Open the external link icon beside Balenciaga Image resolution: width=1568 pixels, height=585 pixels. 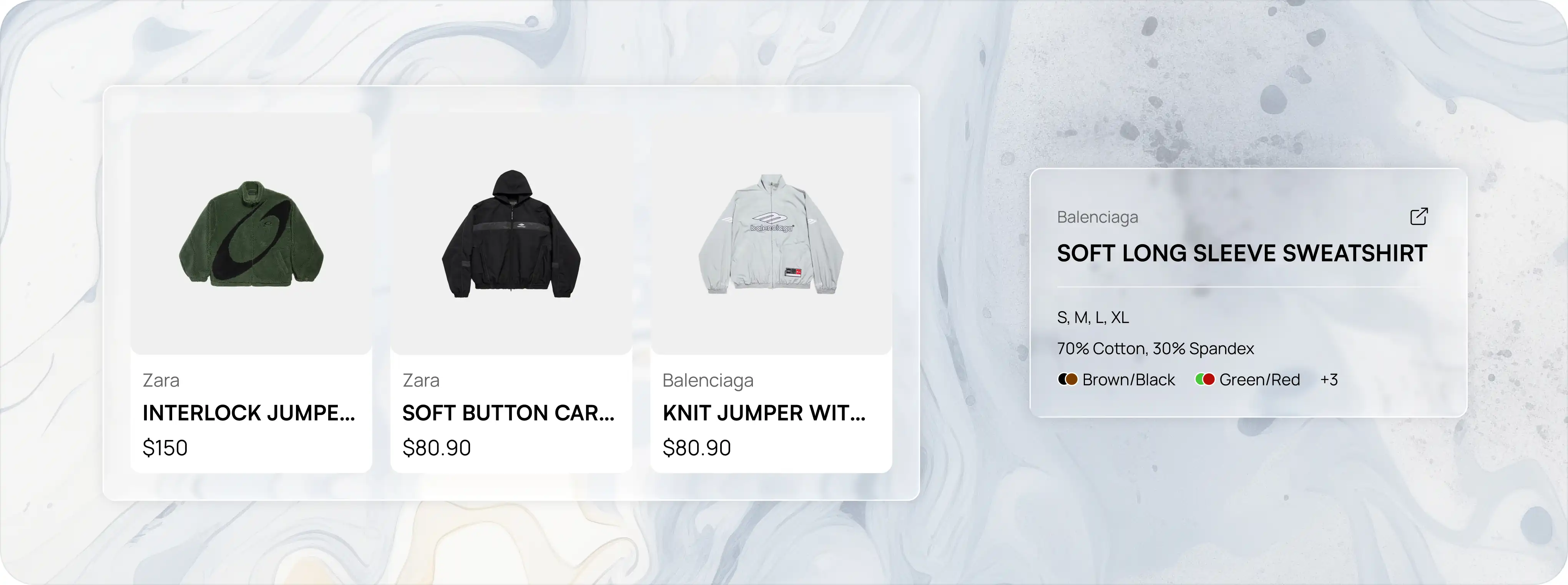click(1419, 216)
